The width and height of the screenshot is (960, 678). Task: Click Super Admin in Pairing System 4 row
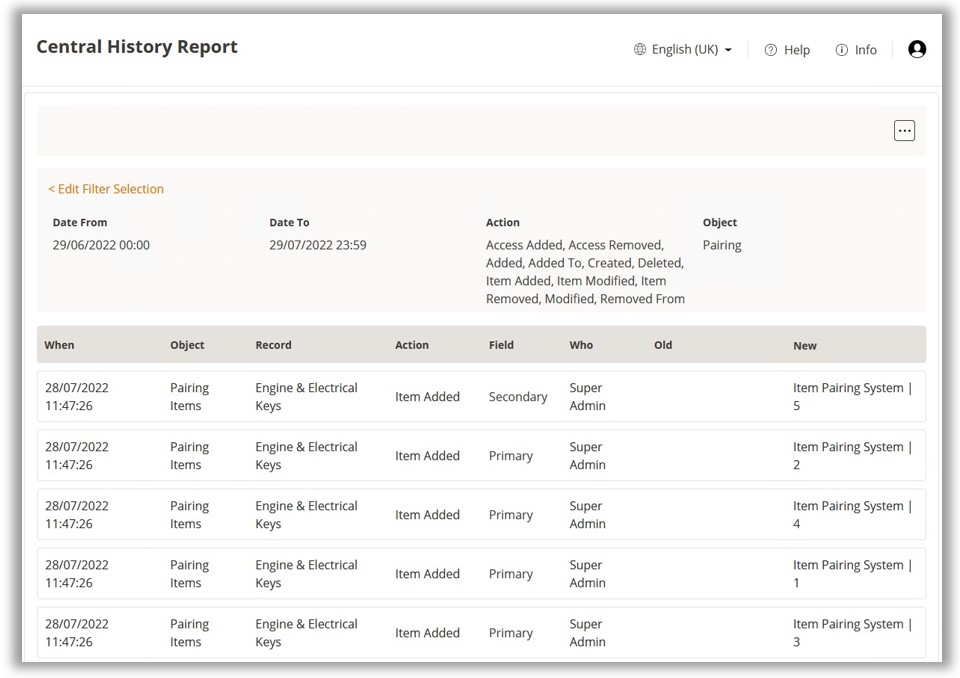tap(587, 514)
